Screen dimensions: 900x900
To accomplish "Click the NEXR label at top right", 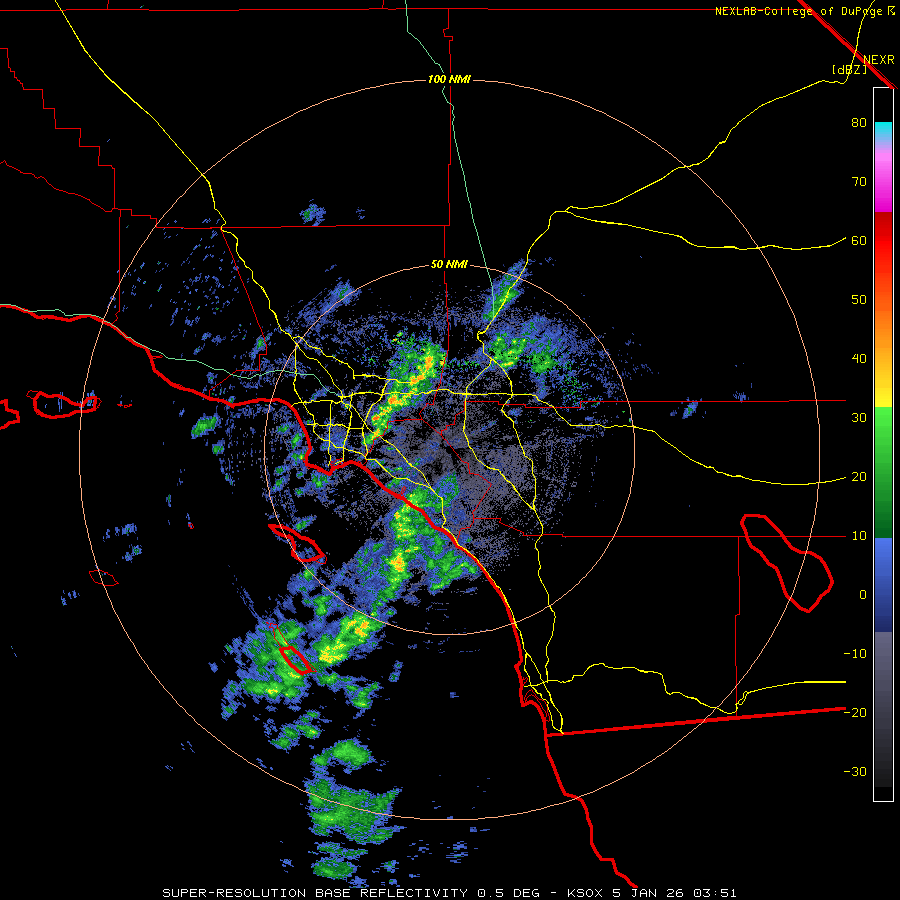I will click(879, 60).
